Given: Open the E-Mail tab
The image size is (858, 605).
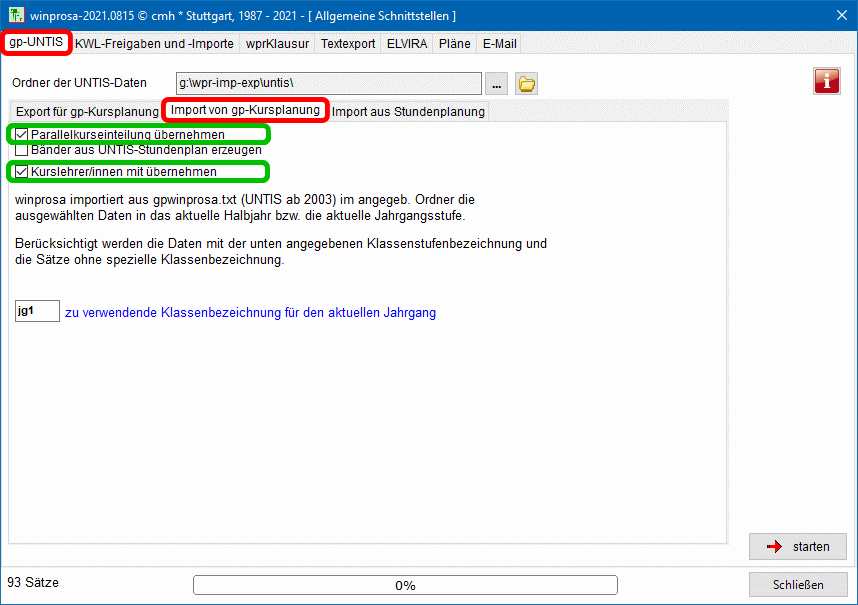Looking at the screenshot, I should point(499,44).
